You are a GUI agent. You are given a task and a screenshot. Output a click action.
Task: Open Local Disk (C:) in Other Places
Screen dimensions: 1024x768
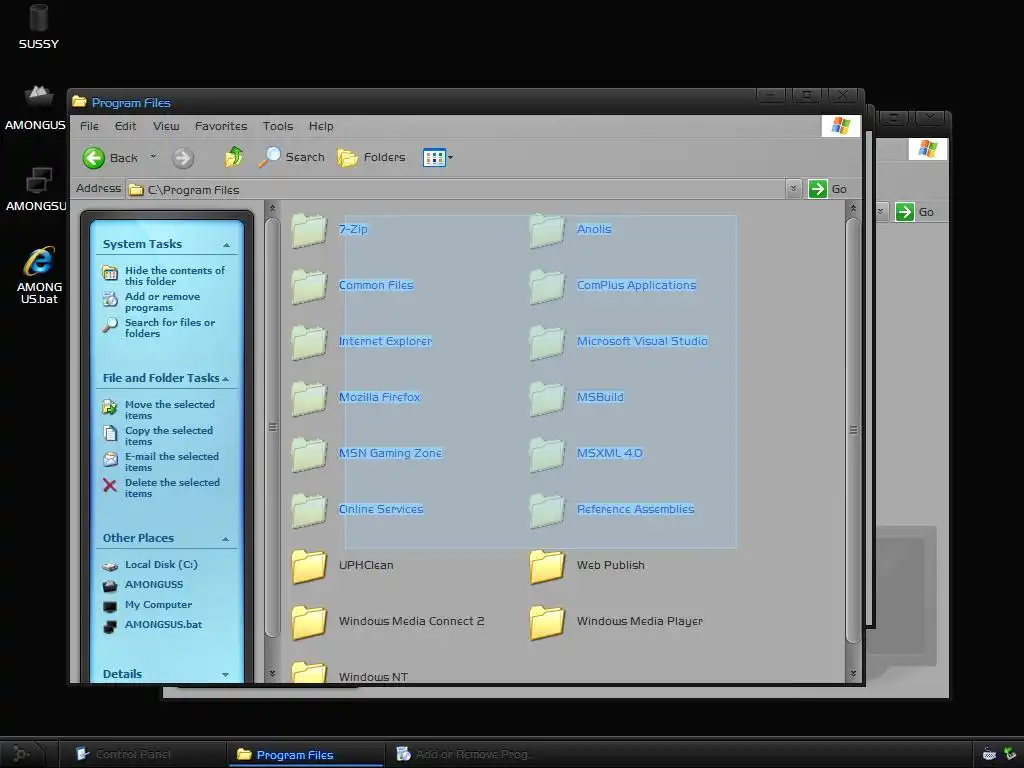click(161, 564)
